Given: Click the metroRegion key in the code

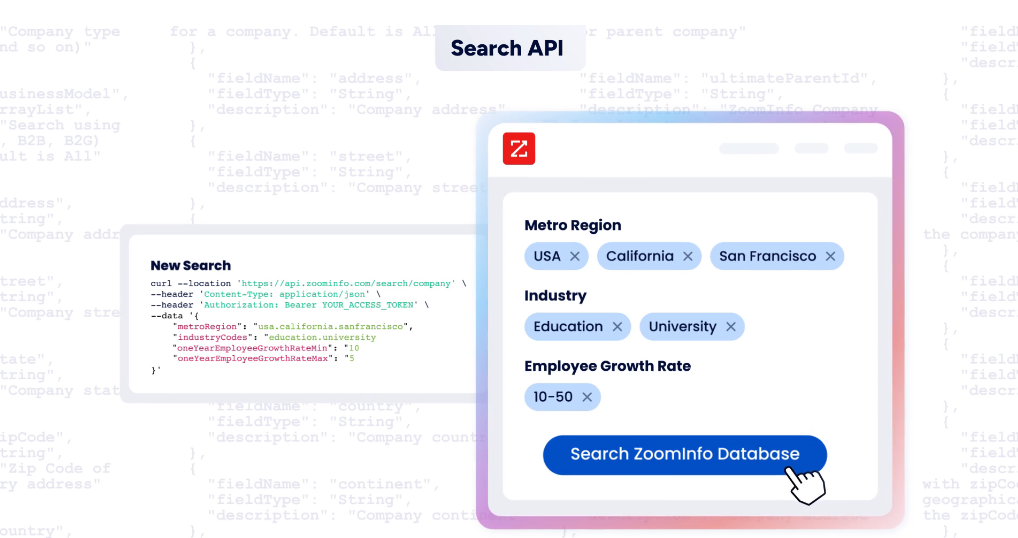Looking at the screenshot, I should pyautogui.click(x=208, y=326).
